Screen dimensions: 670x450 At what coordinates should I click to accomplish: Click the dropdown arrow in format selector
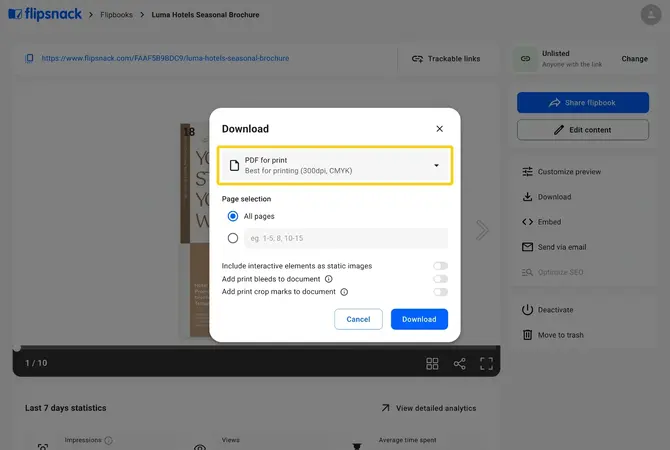[x=436, y=165]
